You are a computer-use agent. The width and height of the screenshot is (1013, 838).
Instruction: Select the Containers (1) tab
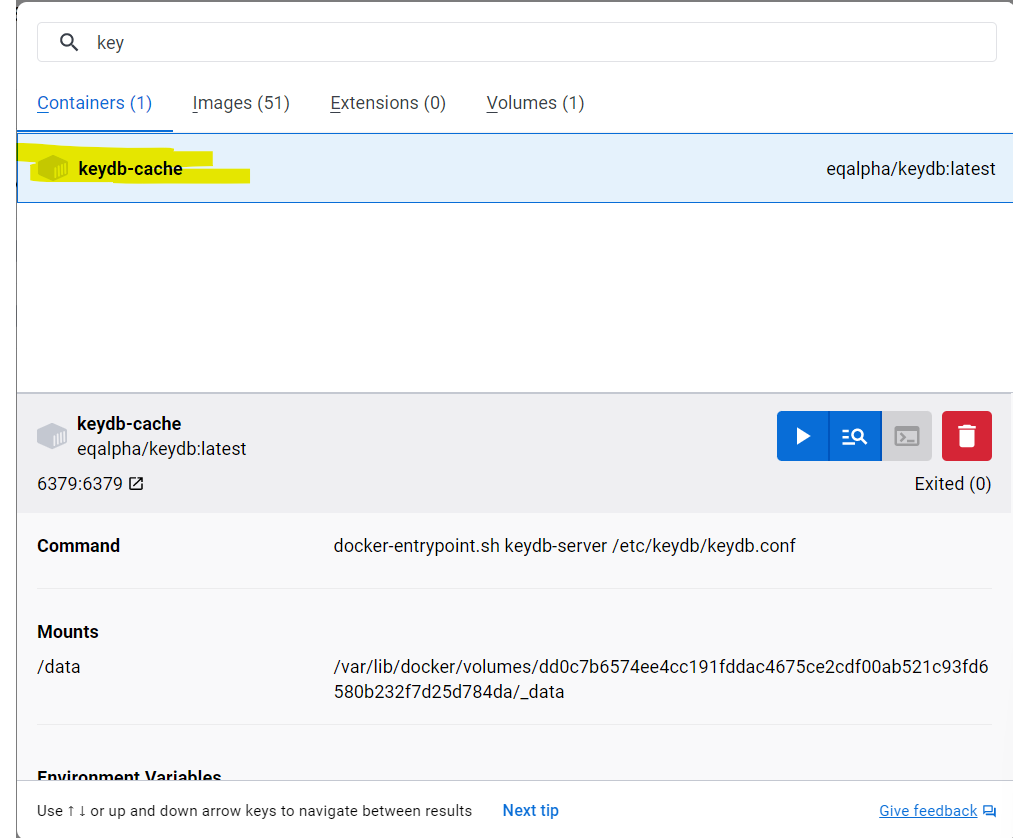94,102
